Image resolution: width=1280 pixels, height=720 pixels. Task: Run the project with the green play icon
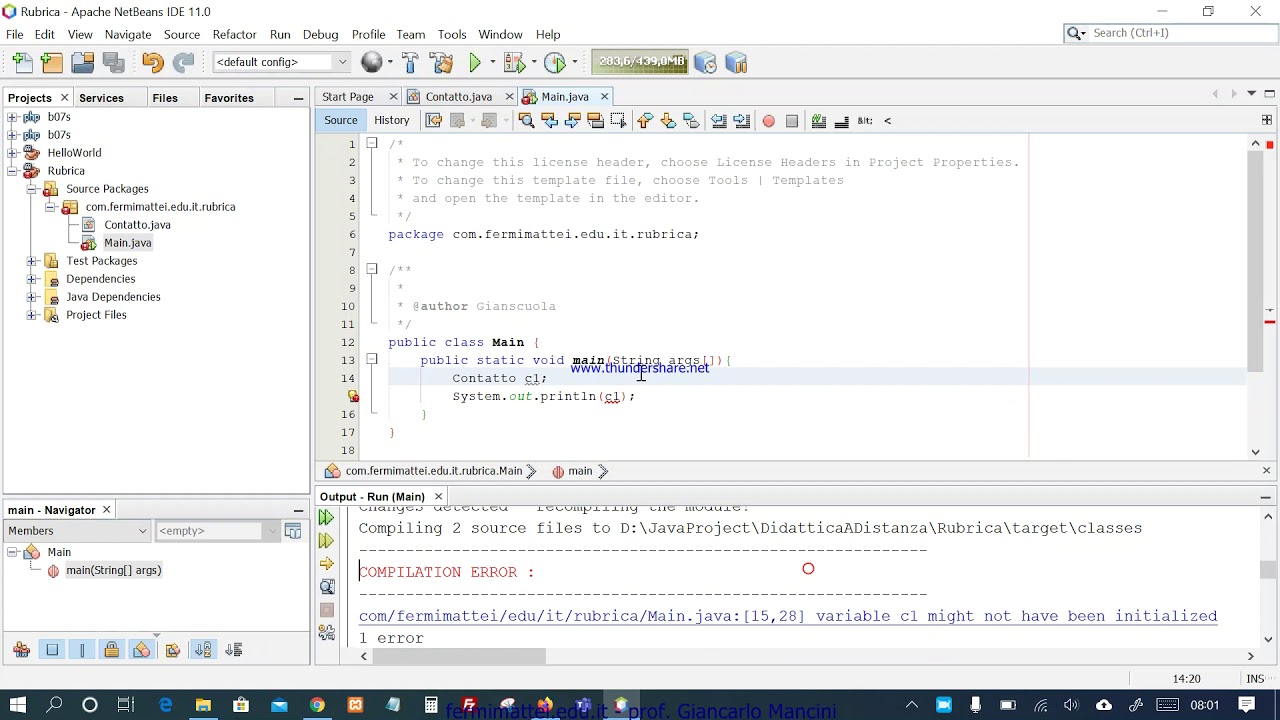tap(475, 62)
